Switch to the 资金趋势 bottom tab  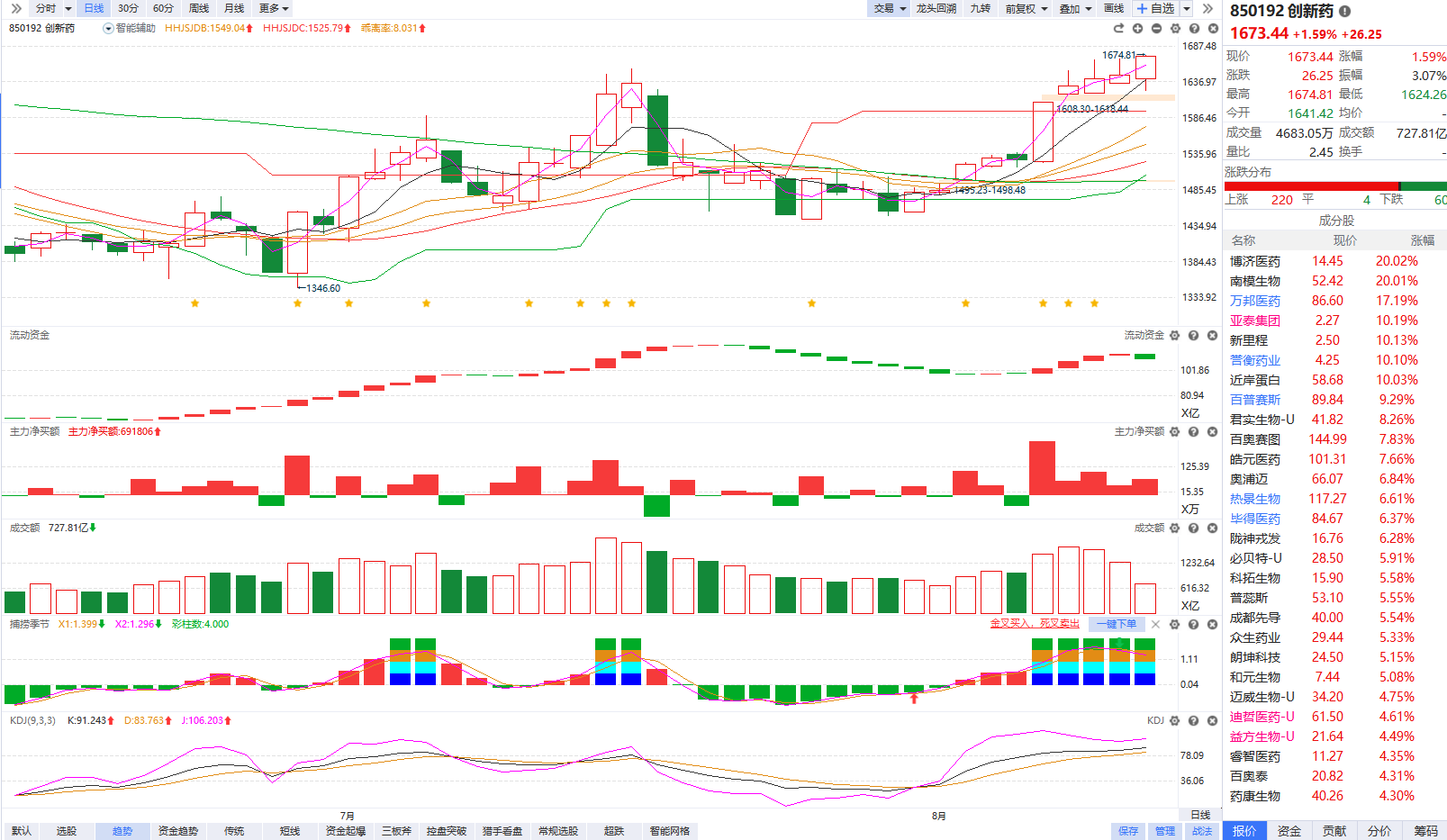tap(178, 831)
